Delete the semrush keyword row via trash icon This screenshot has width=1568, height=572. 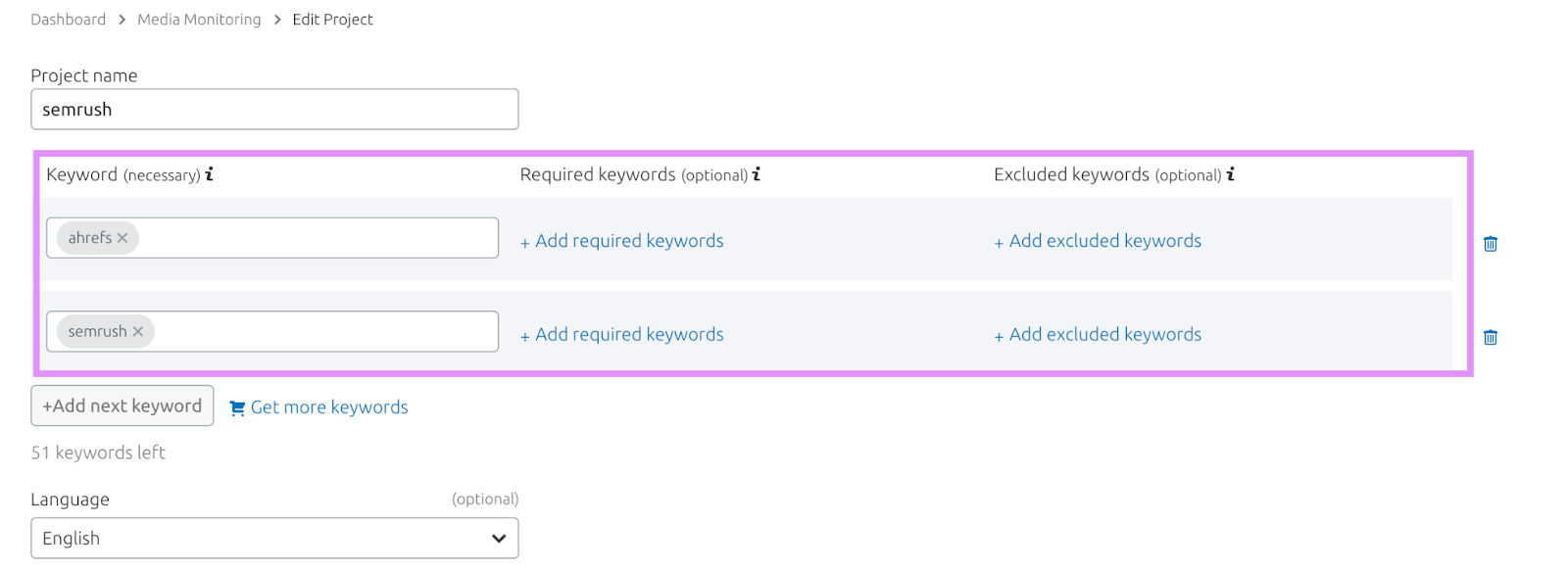click(1490, 338)
